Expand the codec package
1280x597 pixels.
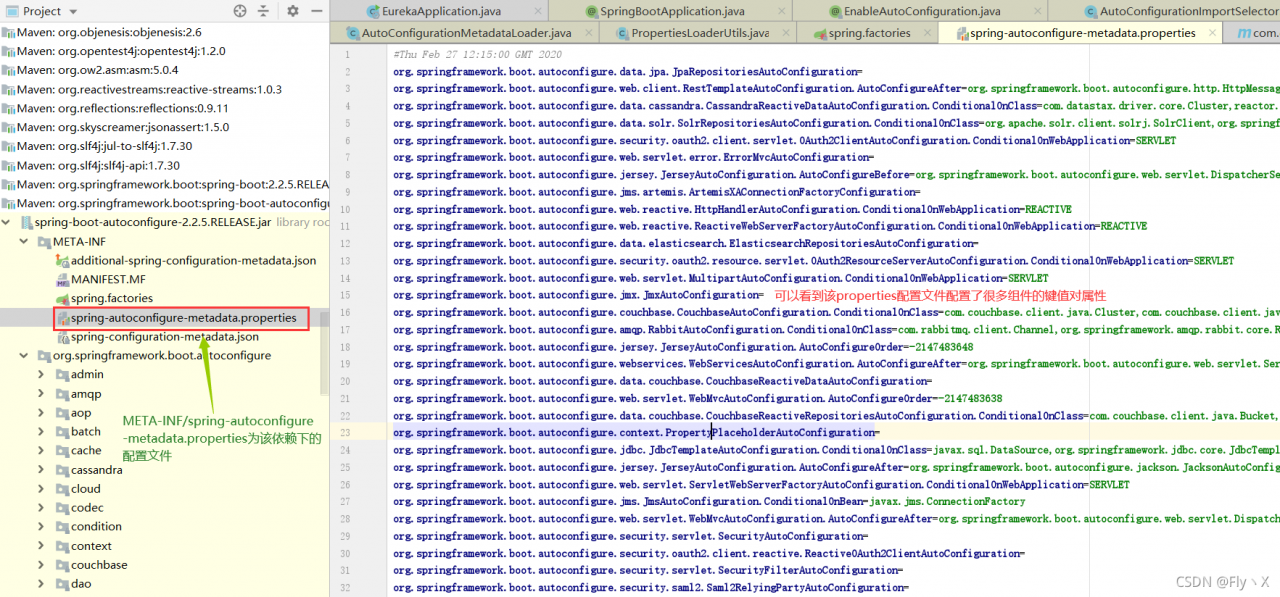41,508
